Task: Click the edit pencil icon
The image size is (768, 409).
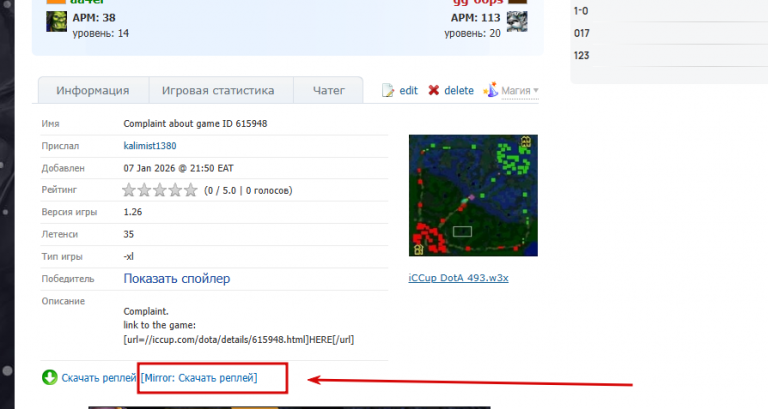Action: 388,91
